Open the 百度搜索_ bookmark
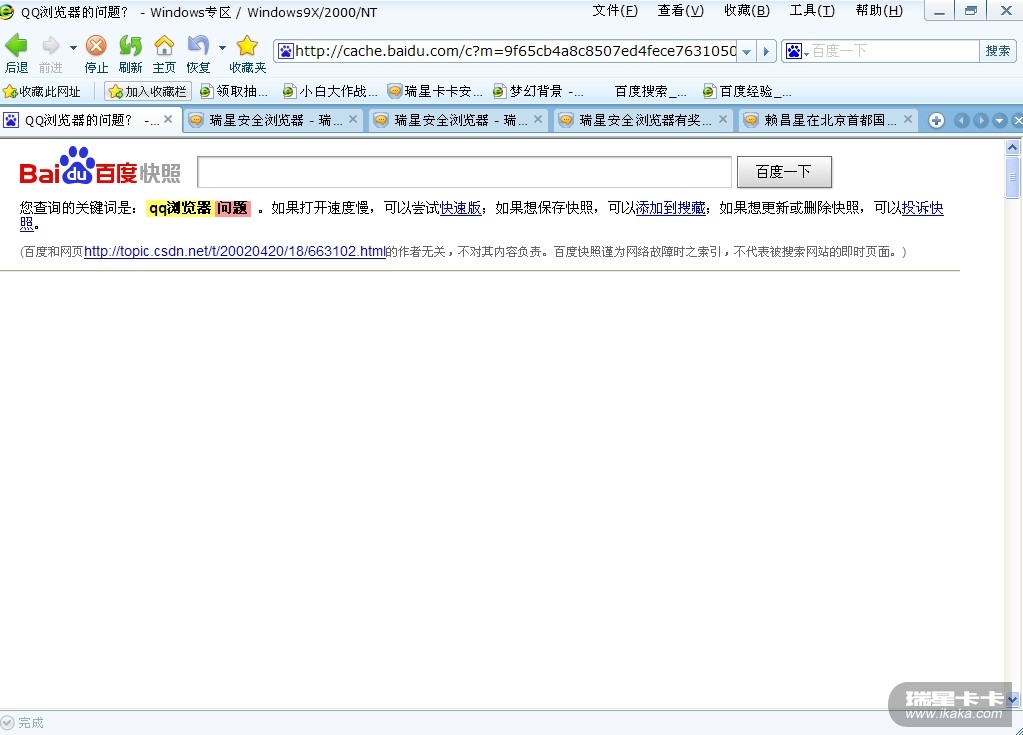 650,92
